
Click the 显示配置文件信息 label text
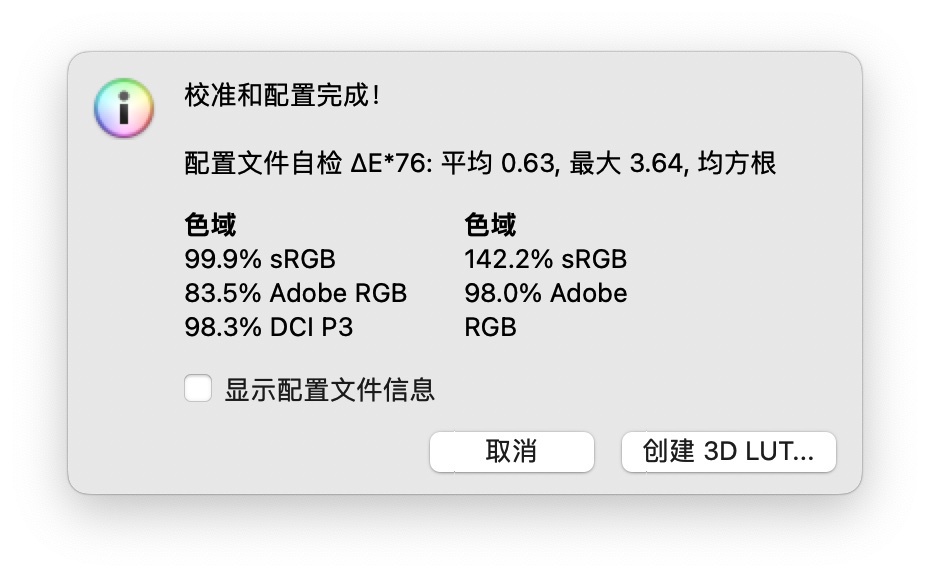[x=329, y=389]
